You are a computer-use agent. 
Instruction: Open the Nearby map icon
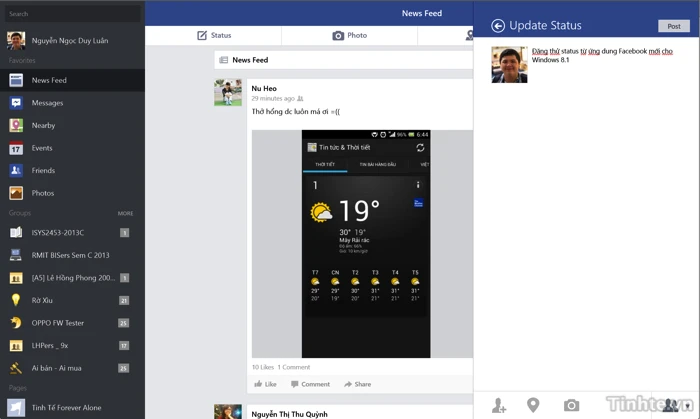[x=16, y=125]
